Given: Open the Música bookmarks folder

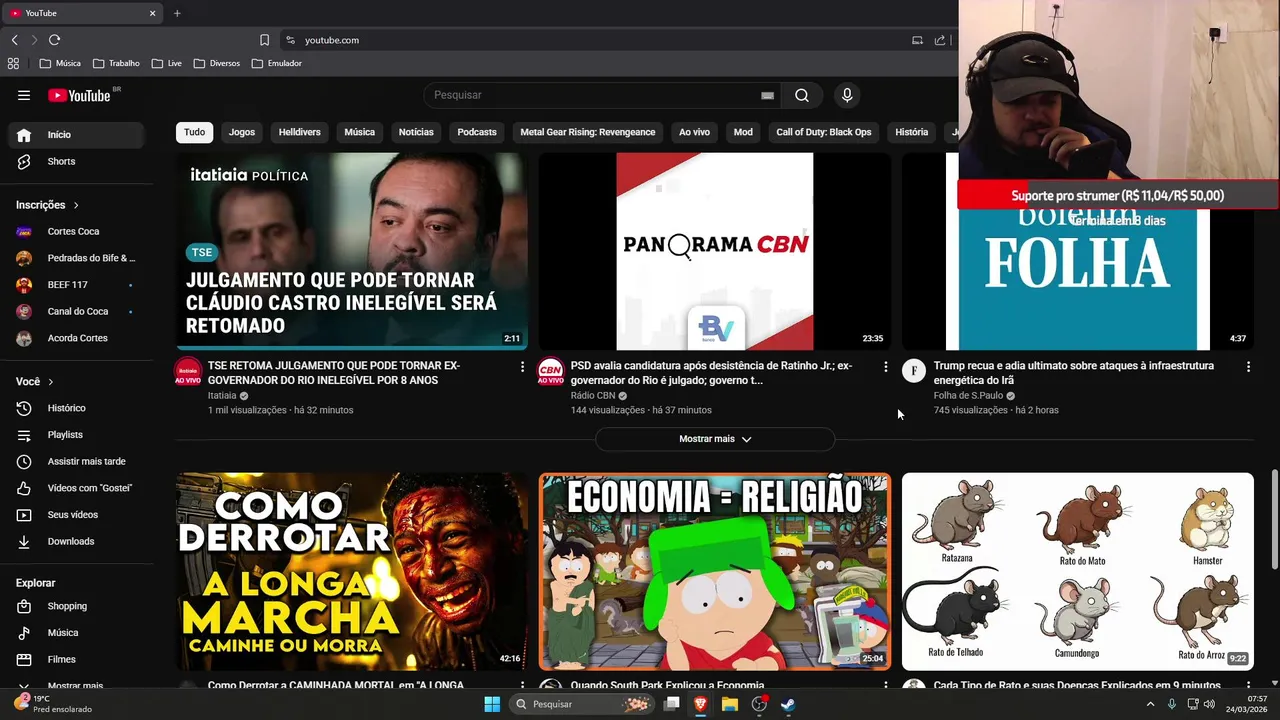Looking at the screenshot, I should (x=60, y=63).
